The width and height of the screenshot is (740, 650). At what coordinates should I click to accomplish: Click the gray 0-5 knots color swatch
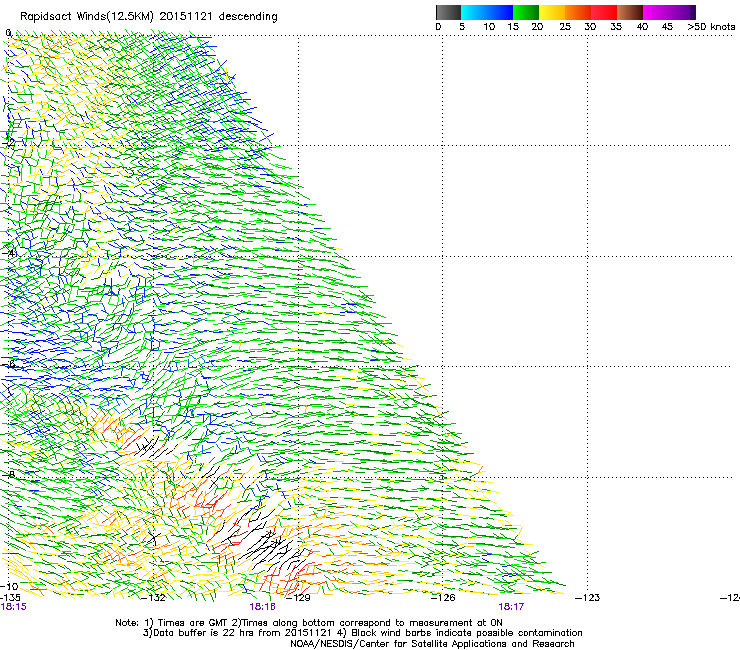click(x=448, y=12)
